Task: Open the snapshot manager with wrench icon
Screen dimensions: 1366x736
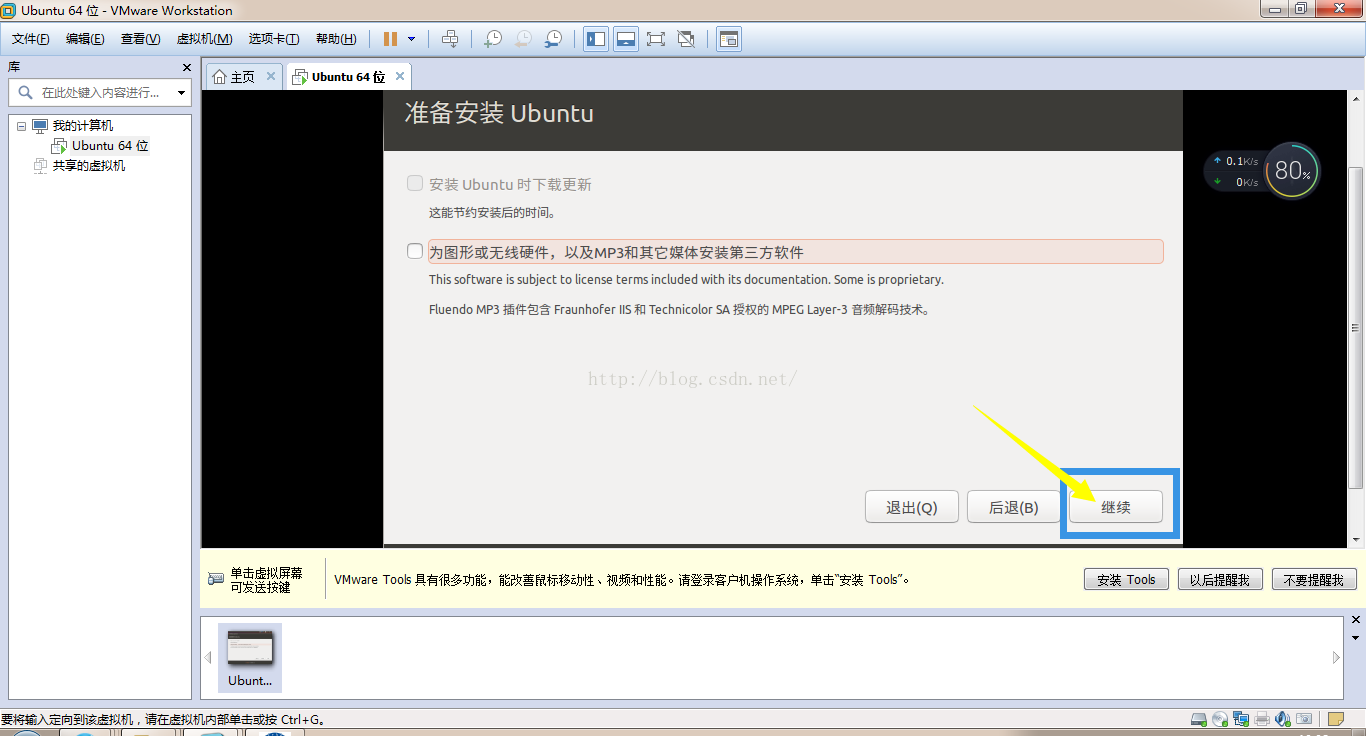Action: coord(553,39)
